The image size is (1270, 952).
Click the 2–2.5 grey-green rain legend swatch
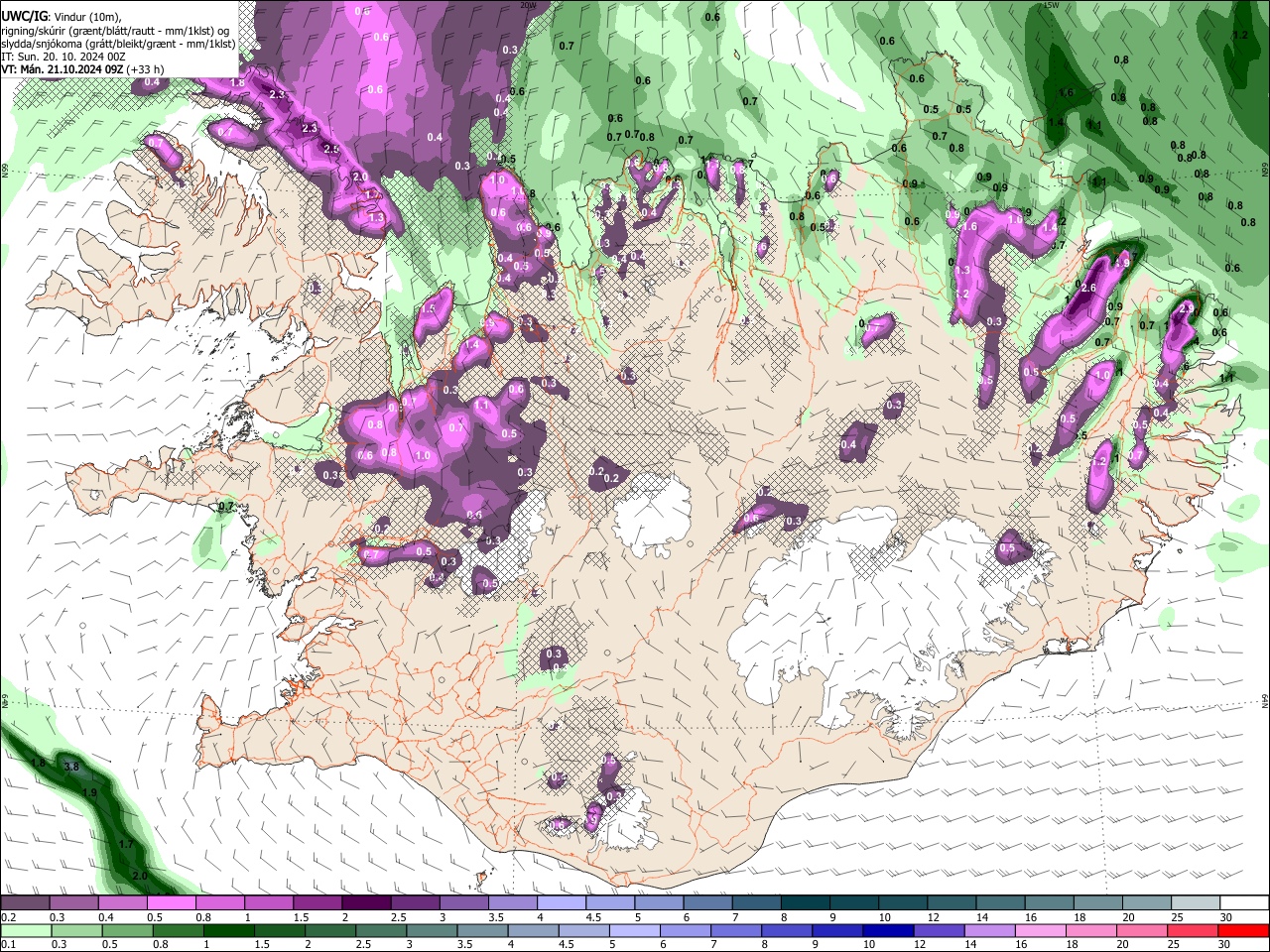click(330, 931)
